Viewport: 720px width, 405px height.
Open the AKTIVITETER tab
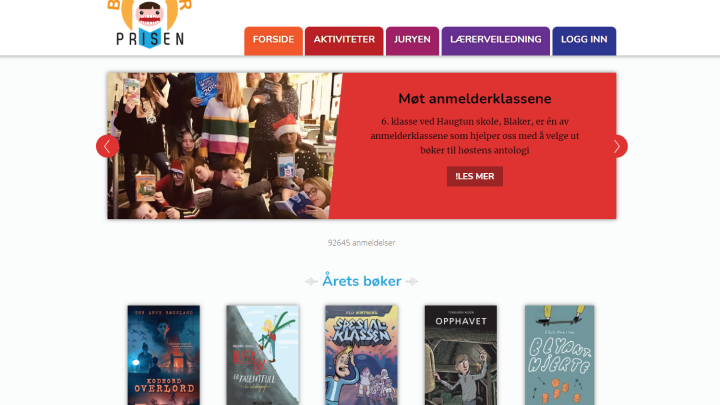(x=344, y=41)
